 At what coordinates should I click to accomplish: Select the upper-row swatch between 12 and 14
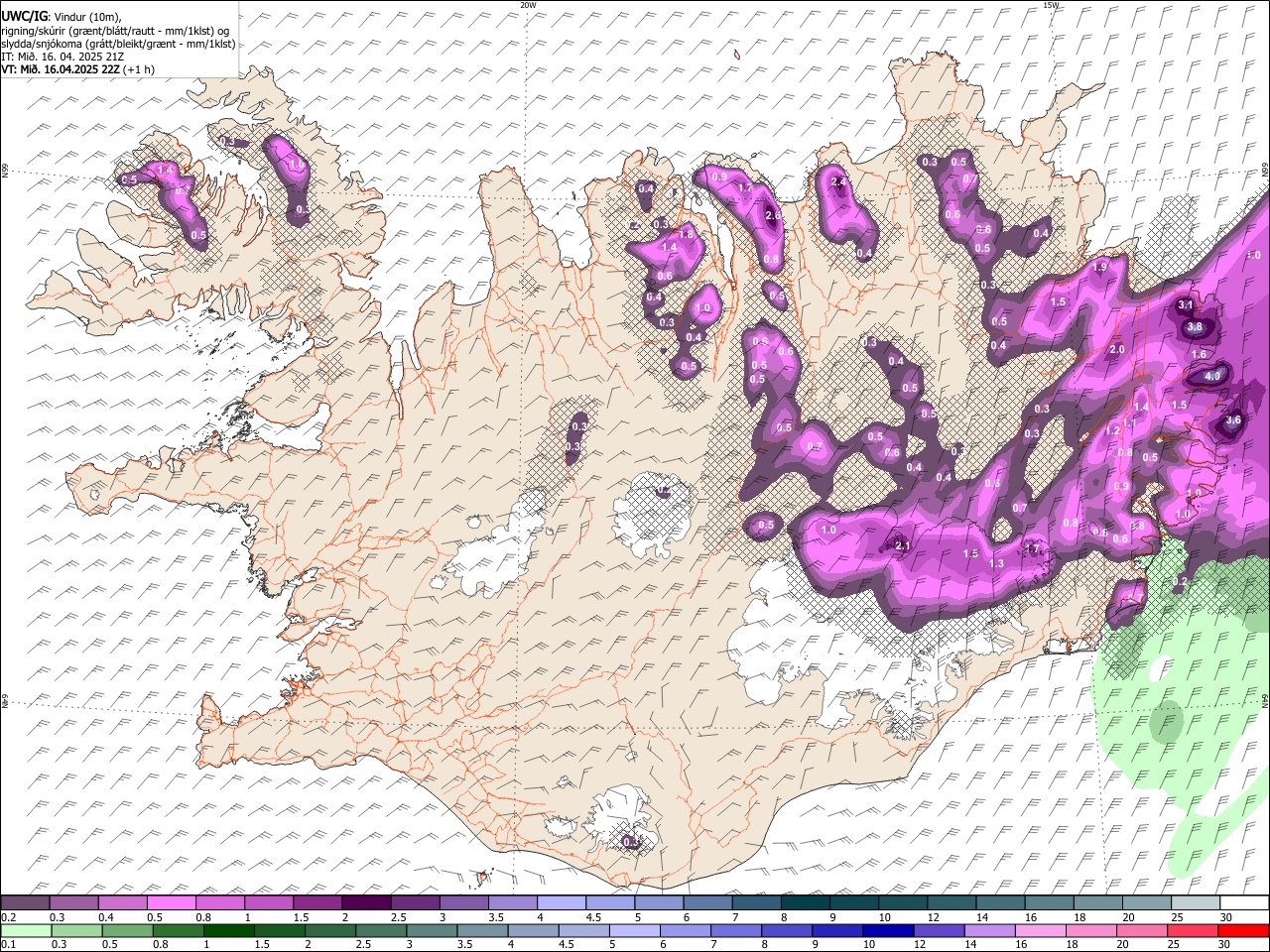[x=952, y=903]
